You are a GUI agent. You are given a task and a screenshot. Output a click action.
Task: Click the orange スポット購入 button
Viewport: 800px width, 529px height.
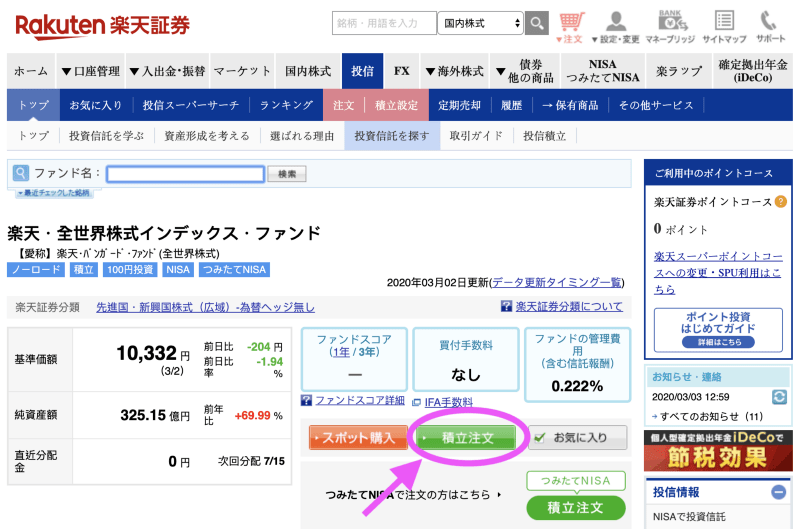coord(358,437)
